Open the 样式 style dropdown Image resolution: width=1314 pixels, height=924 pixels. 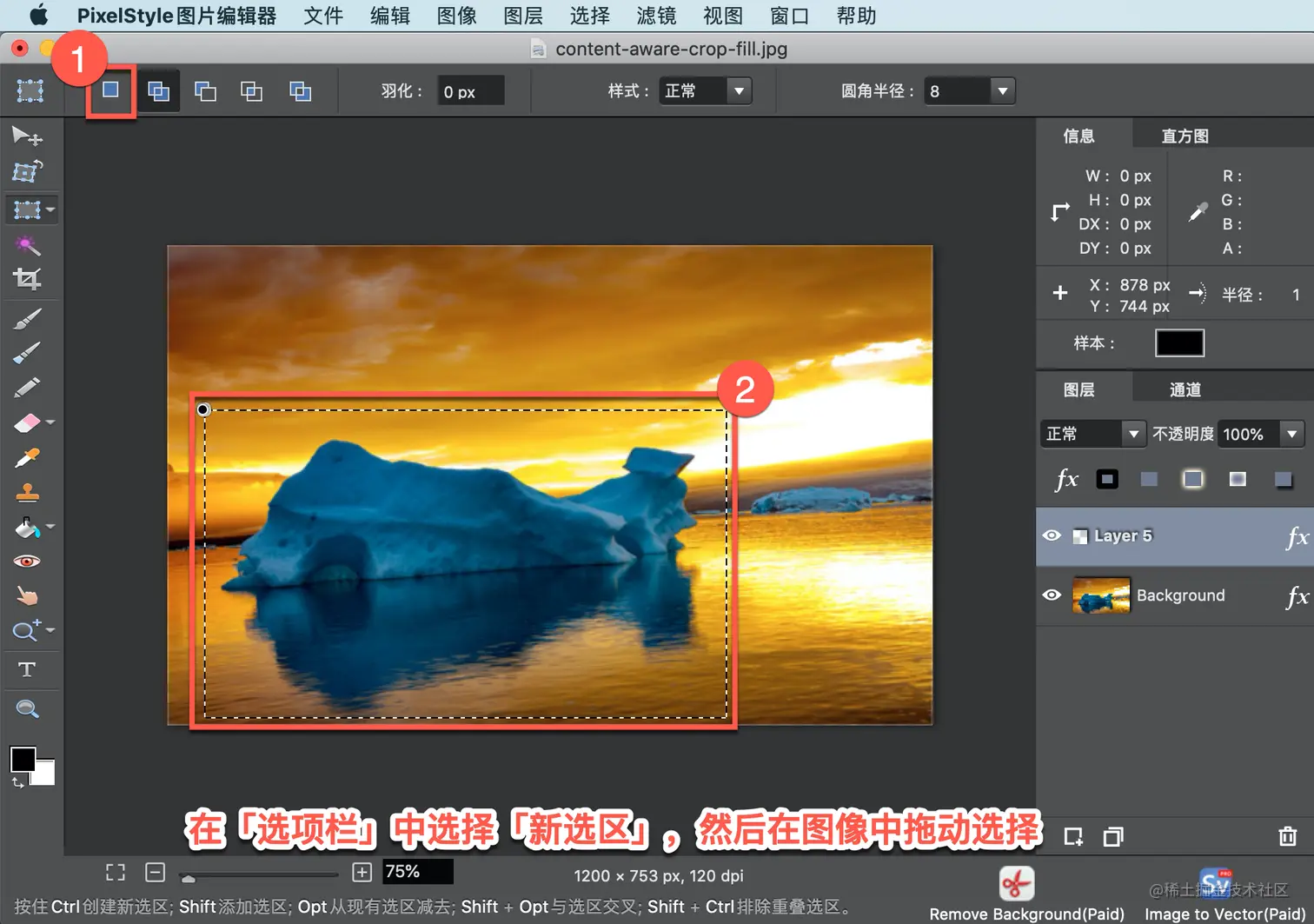click(x=706, y=91)
